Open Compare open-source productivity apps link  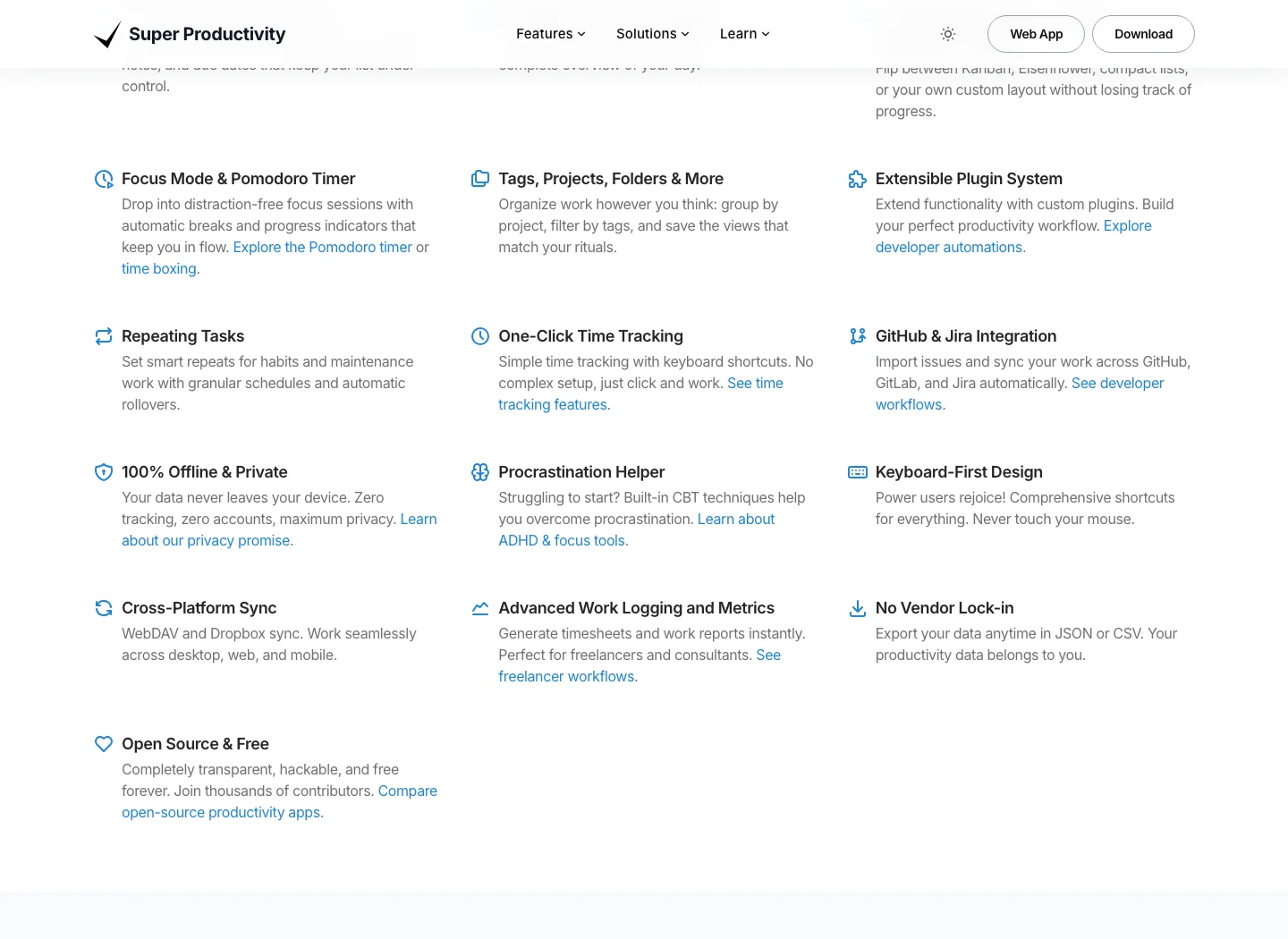[x=221, y=812]
